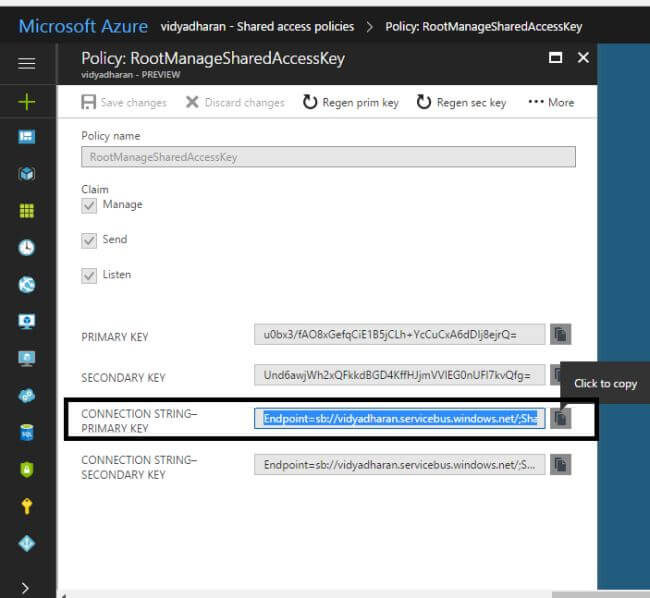Click the first monitor icon in the sidebar

(x=27, y=321)
